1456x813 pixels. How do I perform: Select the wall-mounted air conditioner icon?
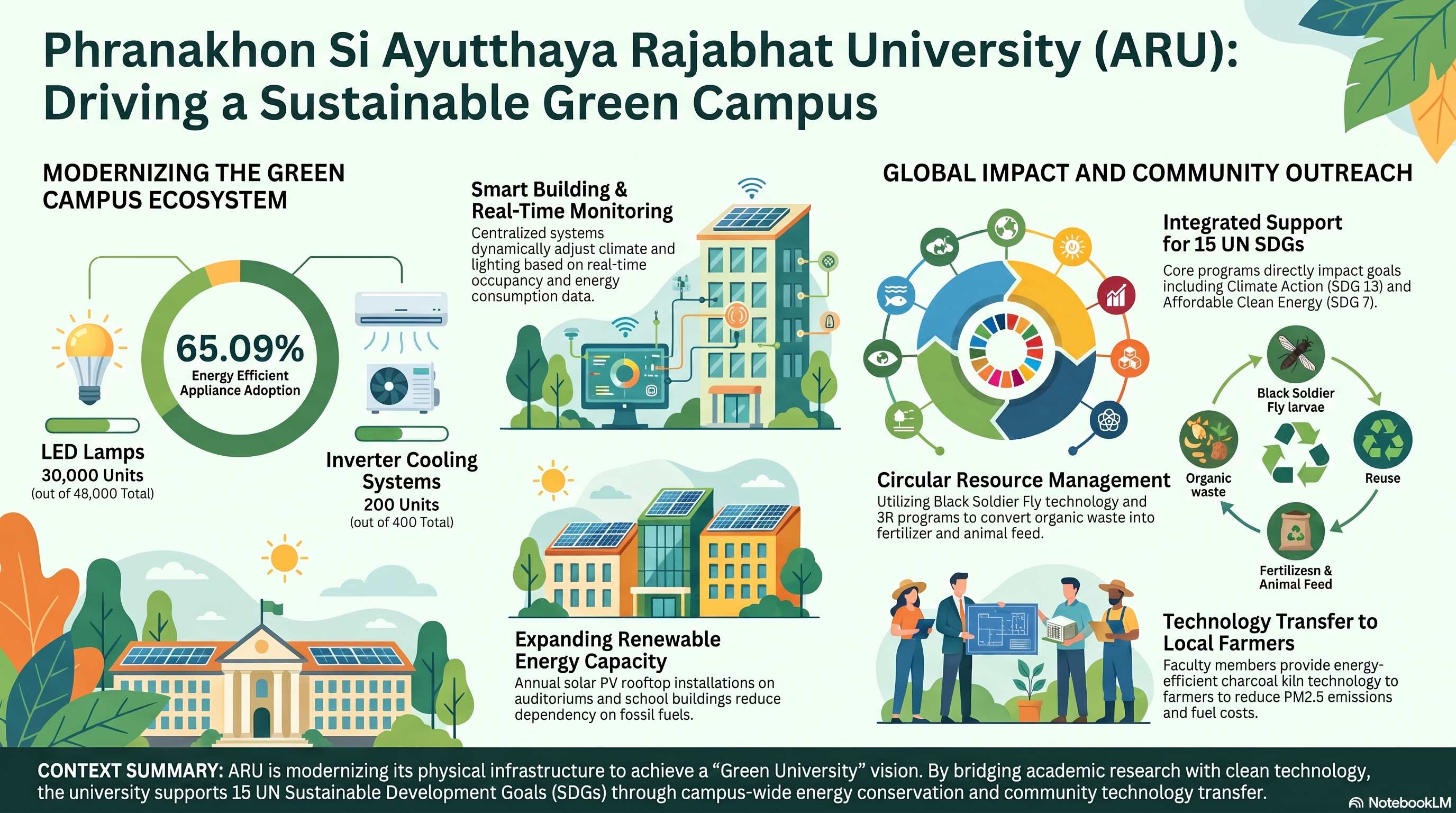pos(401,309)
